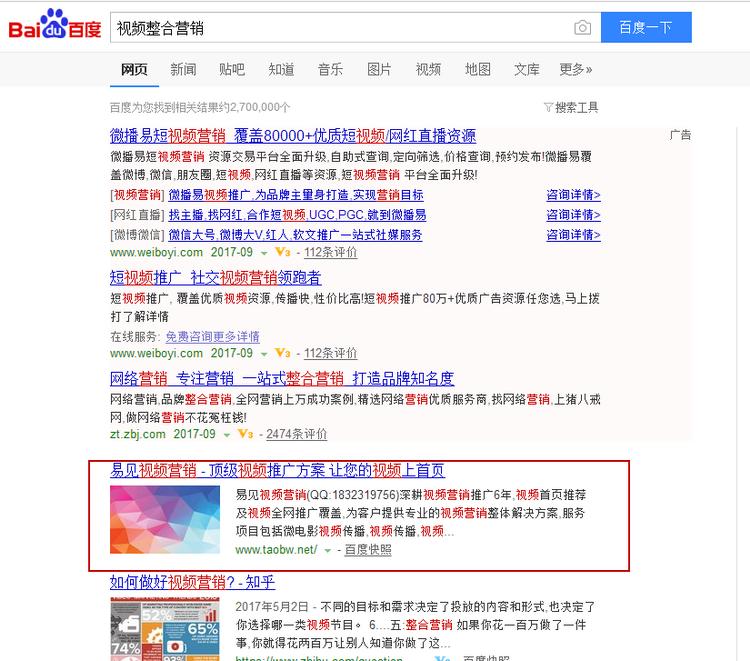The width and height of the screenshot is (750, 661).
Task: Open image search via camera icon
Action: coord(582,28)
